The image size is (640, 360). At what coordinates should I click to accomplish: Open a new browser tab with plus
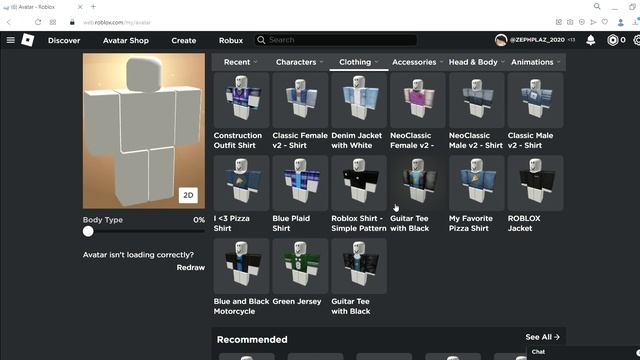[93, 7]
